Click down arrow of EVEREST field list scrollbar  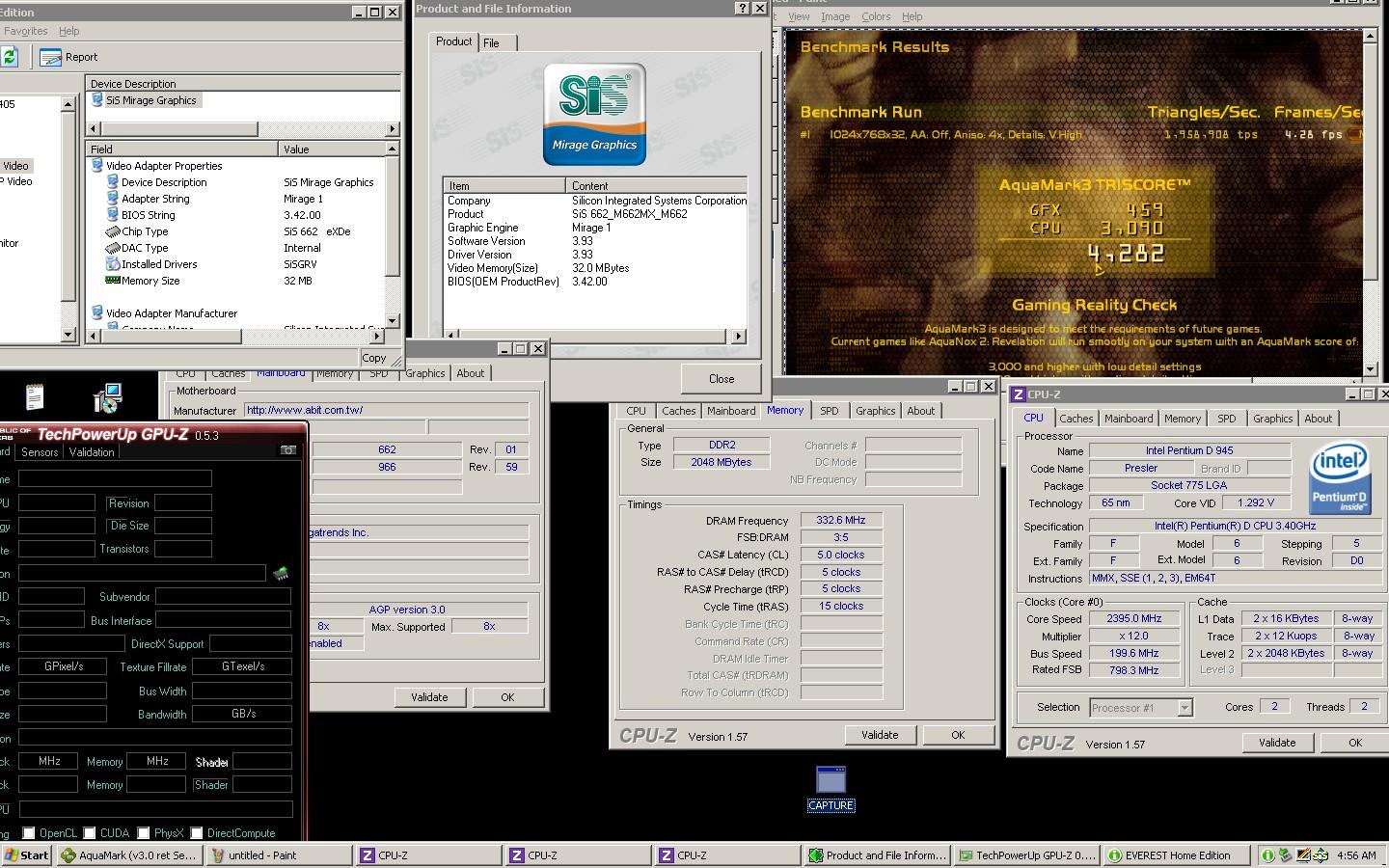(392, 321)
